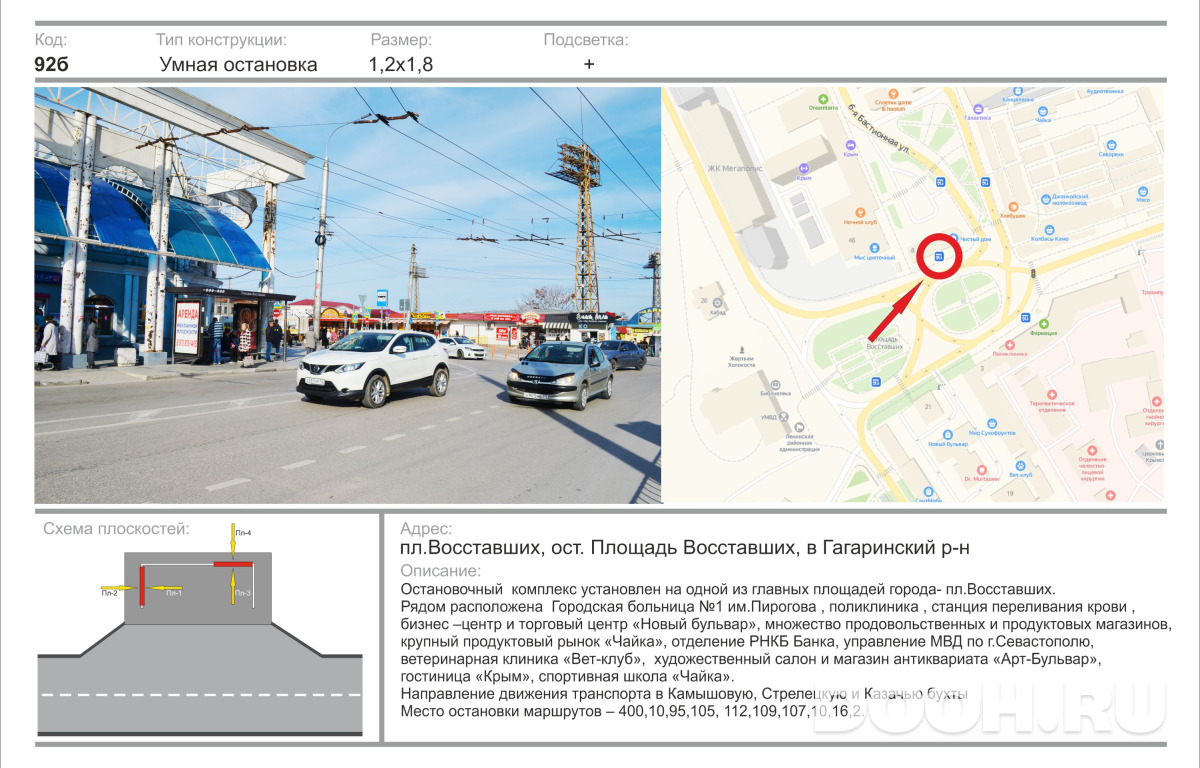Select the "Пл-3" plane label
1200x768 pixels.
[243, 593]
